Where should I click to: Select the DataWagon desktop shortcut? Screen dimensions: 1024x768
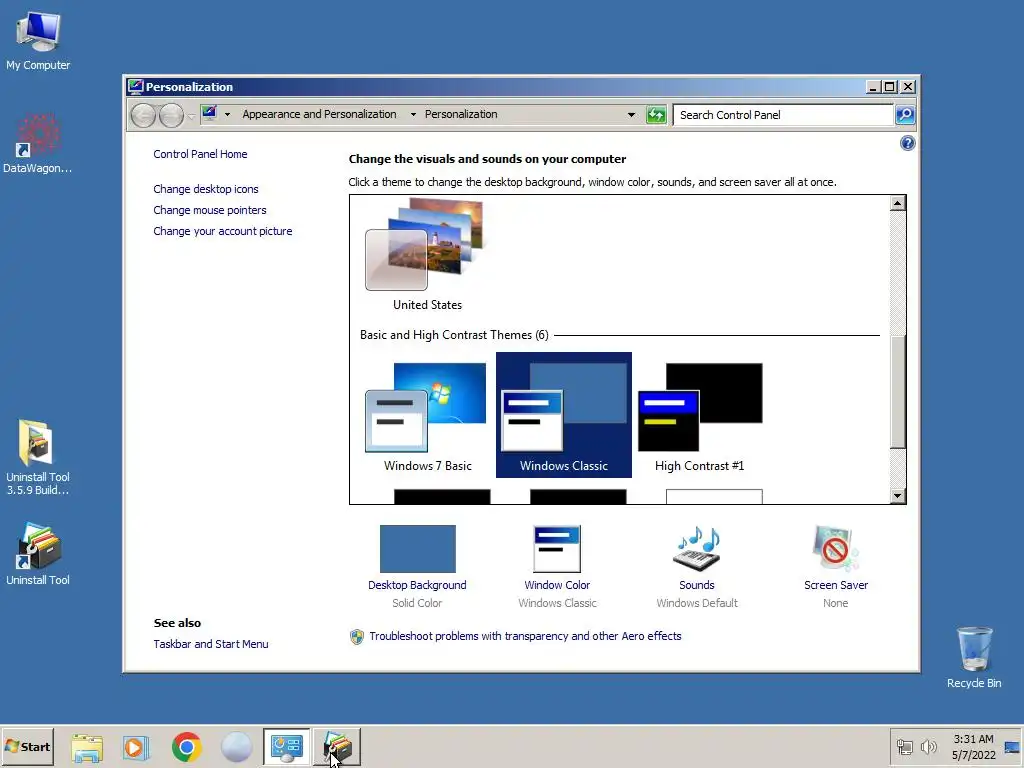point(38,144)
